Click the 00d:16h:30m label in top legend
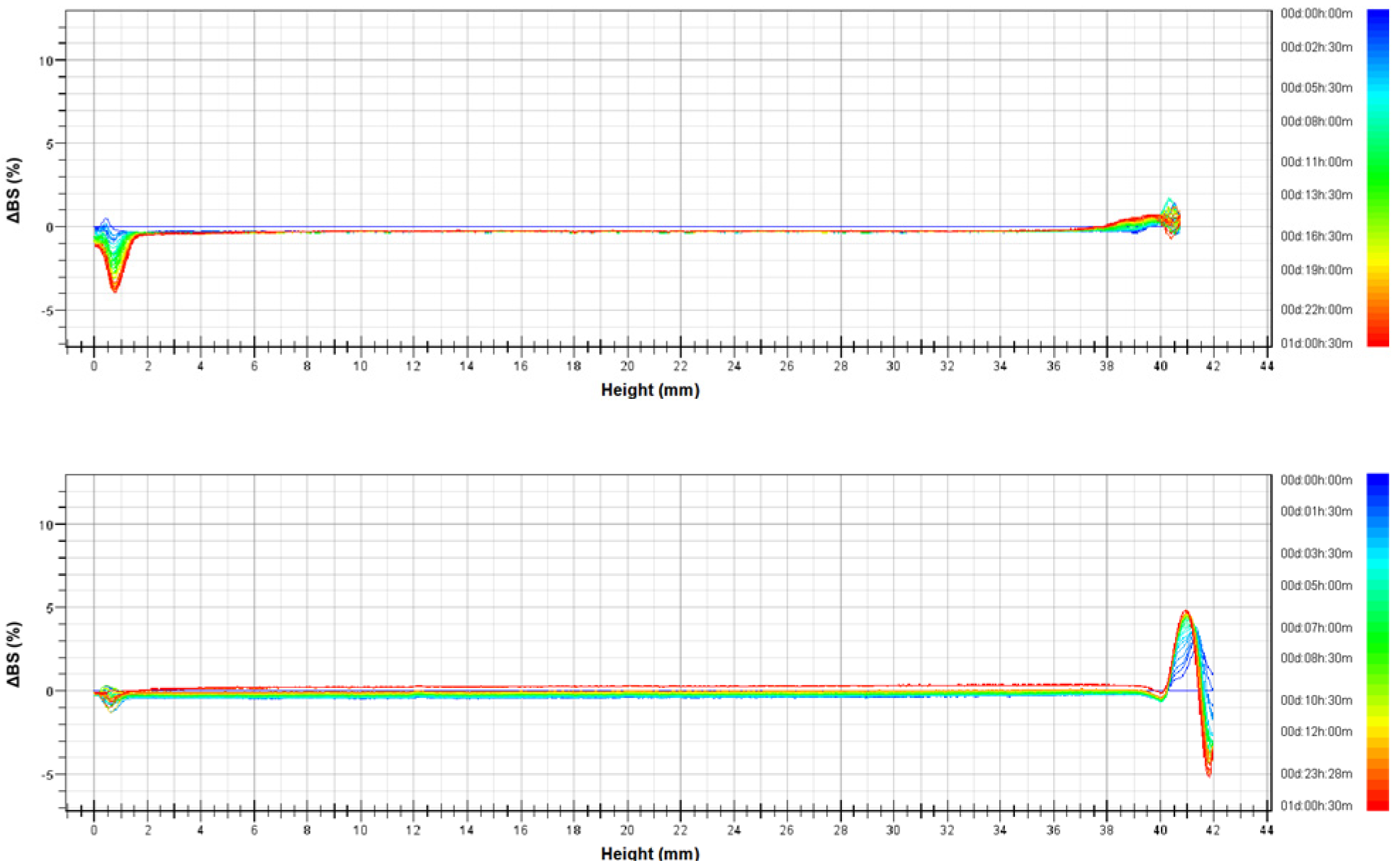This screenshot has height=868, width=1394. [1316, 236]
